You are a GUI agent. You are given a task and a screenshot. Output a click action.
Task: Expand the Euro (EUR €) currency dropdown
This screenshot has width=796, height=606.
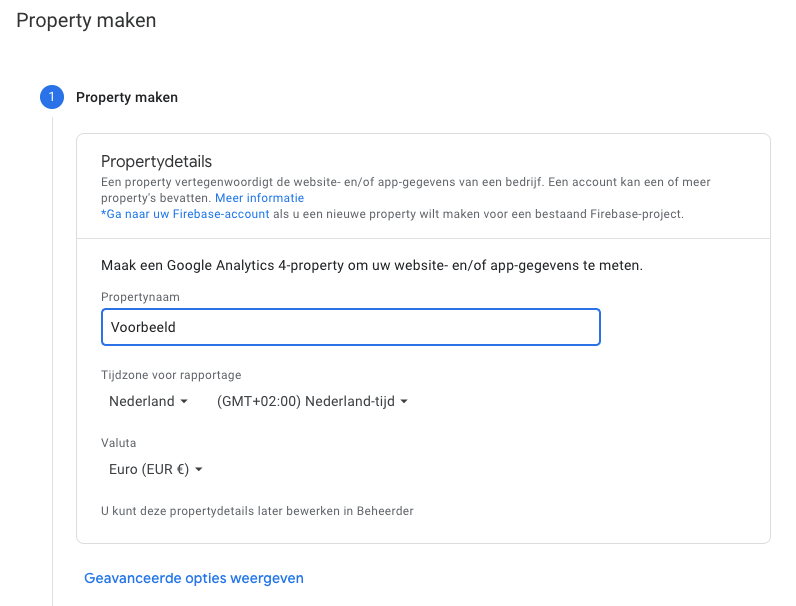tap(155, 469)
